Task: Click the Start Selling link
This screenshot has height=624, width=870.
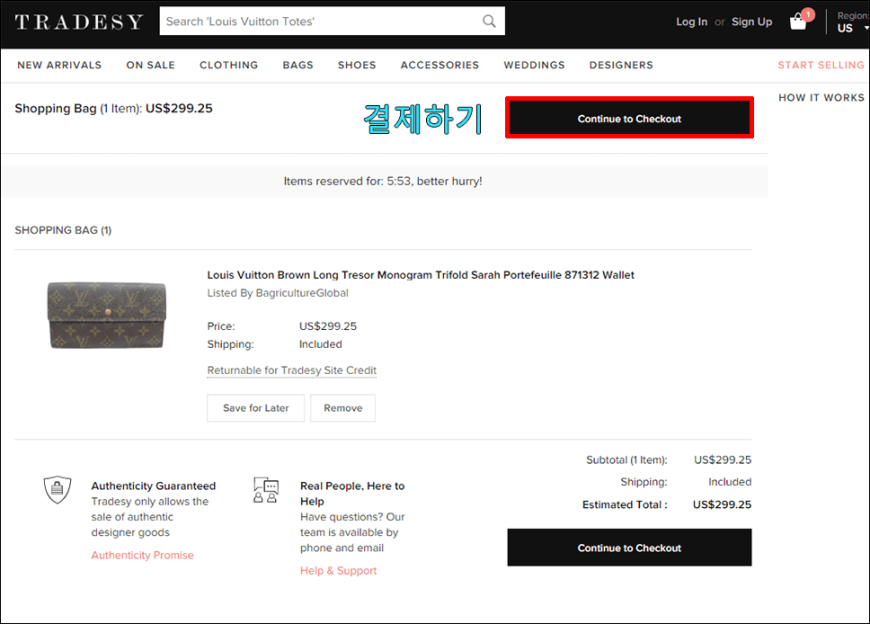Action: pyautogui.click(x=821, y=65)
